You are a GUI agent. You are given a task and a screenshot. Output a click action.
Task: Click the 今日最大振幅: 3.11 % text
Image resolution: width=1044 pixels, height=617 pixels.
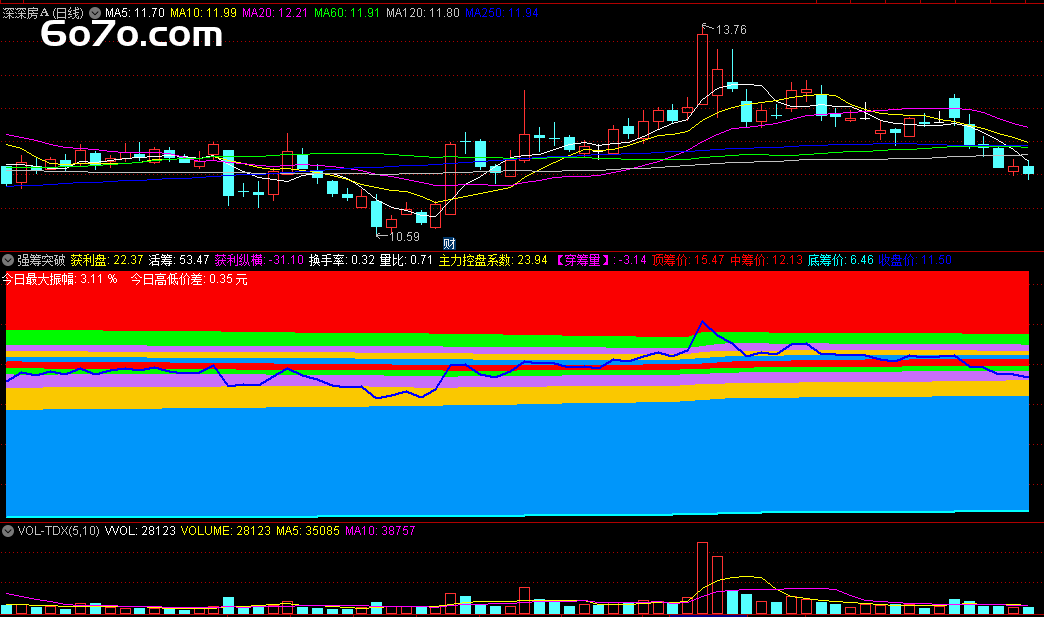(x=60, y=279)
